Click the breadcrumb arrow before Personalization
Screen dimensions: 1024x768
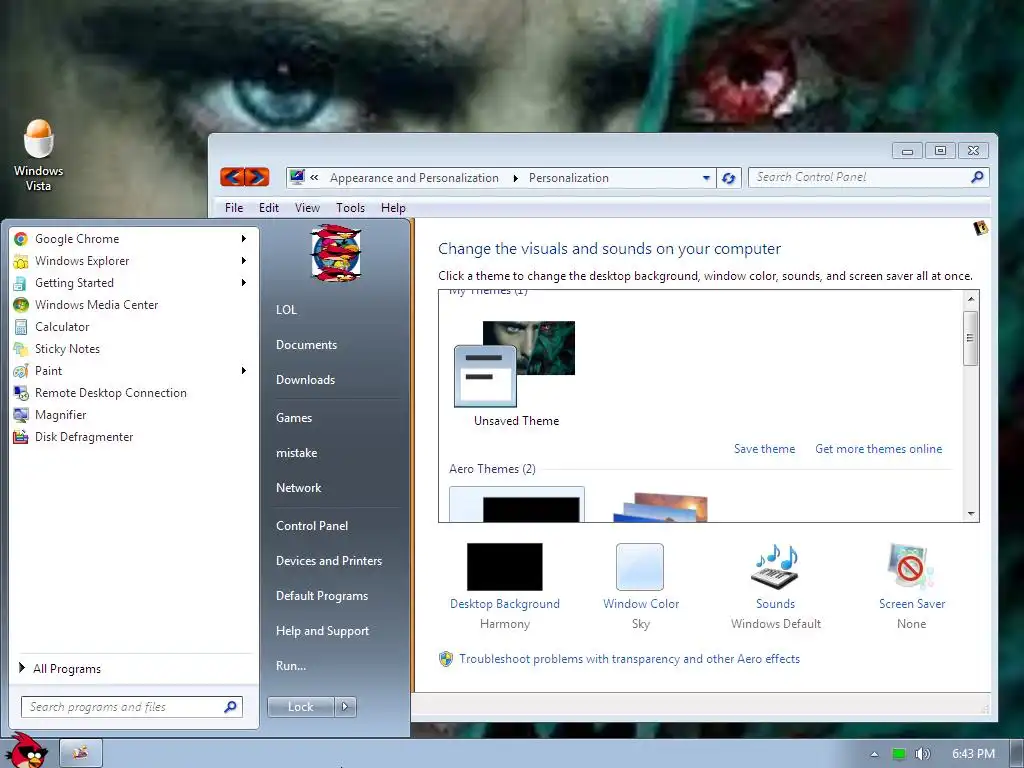[x=515, y=178]
